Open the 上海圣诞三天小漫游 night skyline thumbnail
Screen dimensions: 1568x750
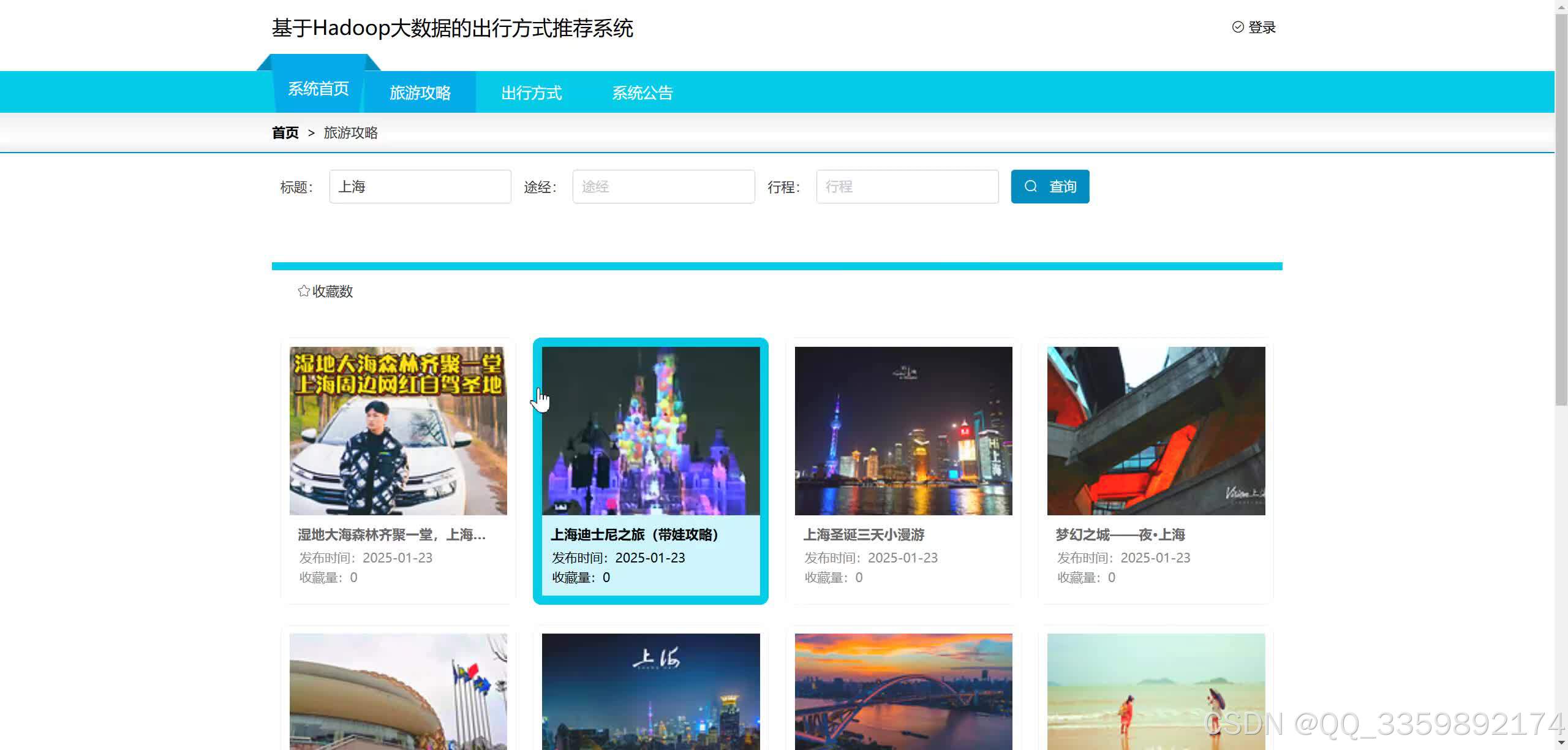pos(903,431)
